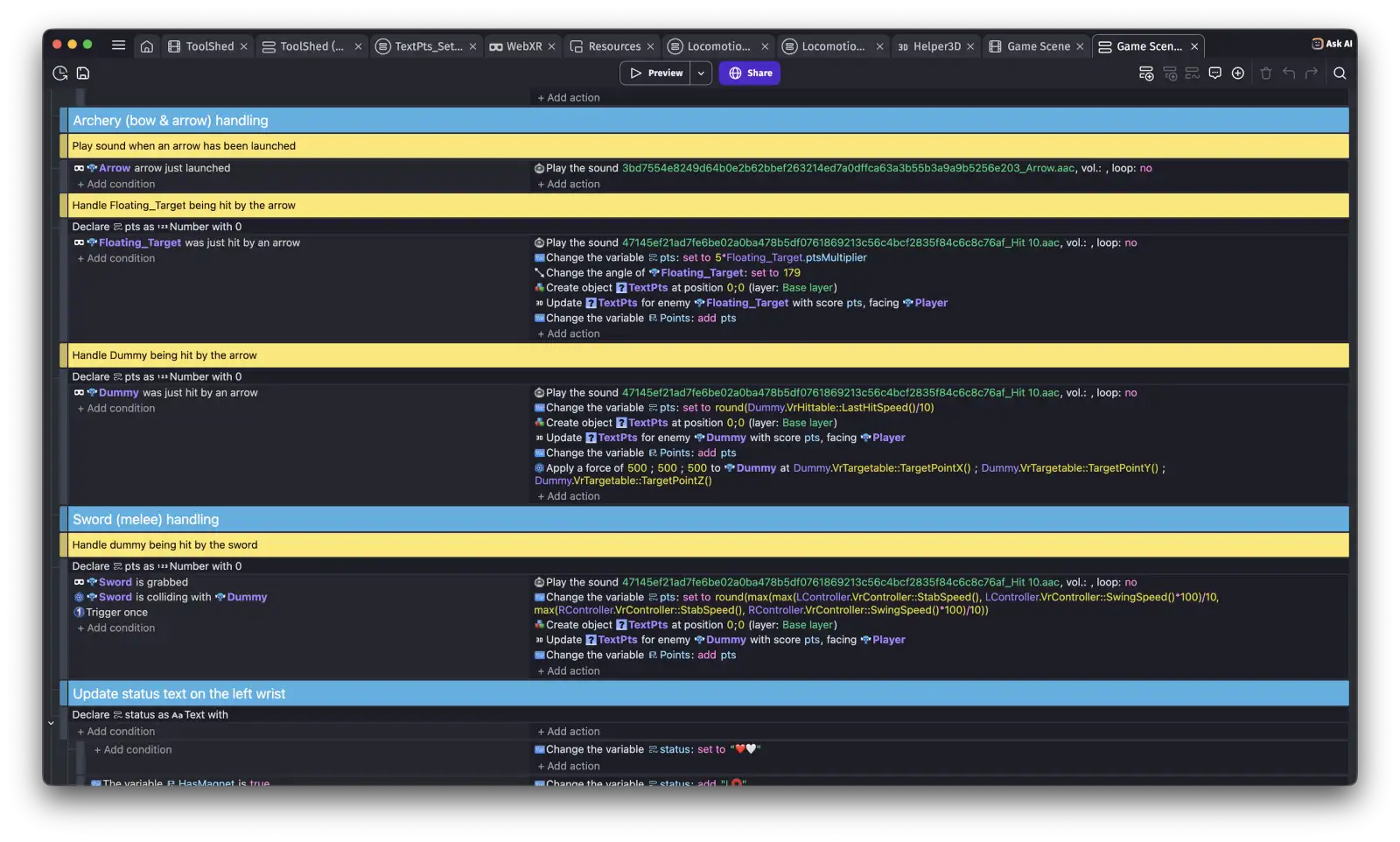The width and height of the screenshot is (1400, 842).
Task: Go to the Home tab icon
Action: click(x=147, y=46)
